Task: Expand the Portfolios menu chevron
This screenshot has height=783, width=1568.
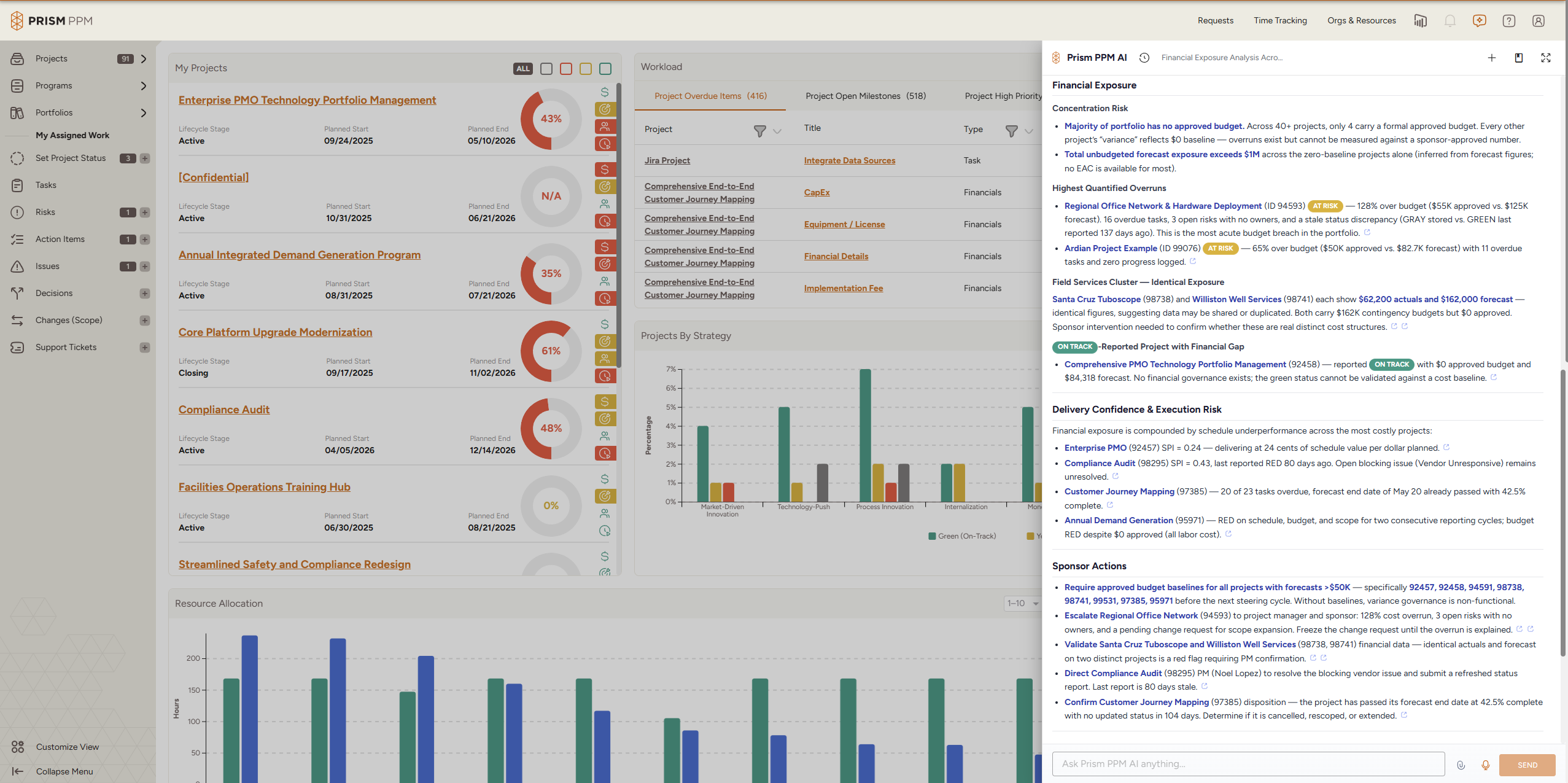Action: pyautogui.click(x=144, y=113)
